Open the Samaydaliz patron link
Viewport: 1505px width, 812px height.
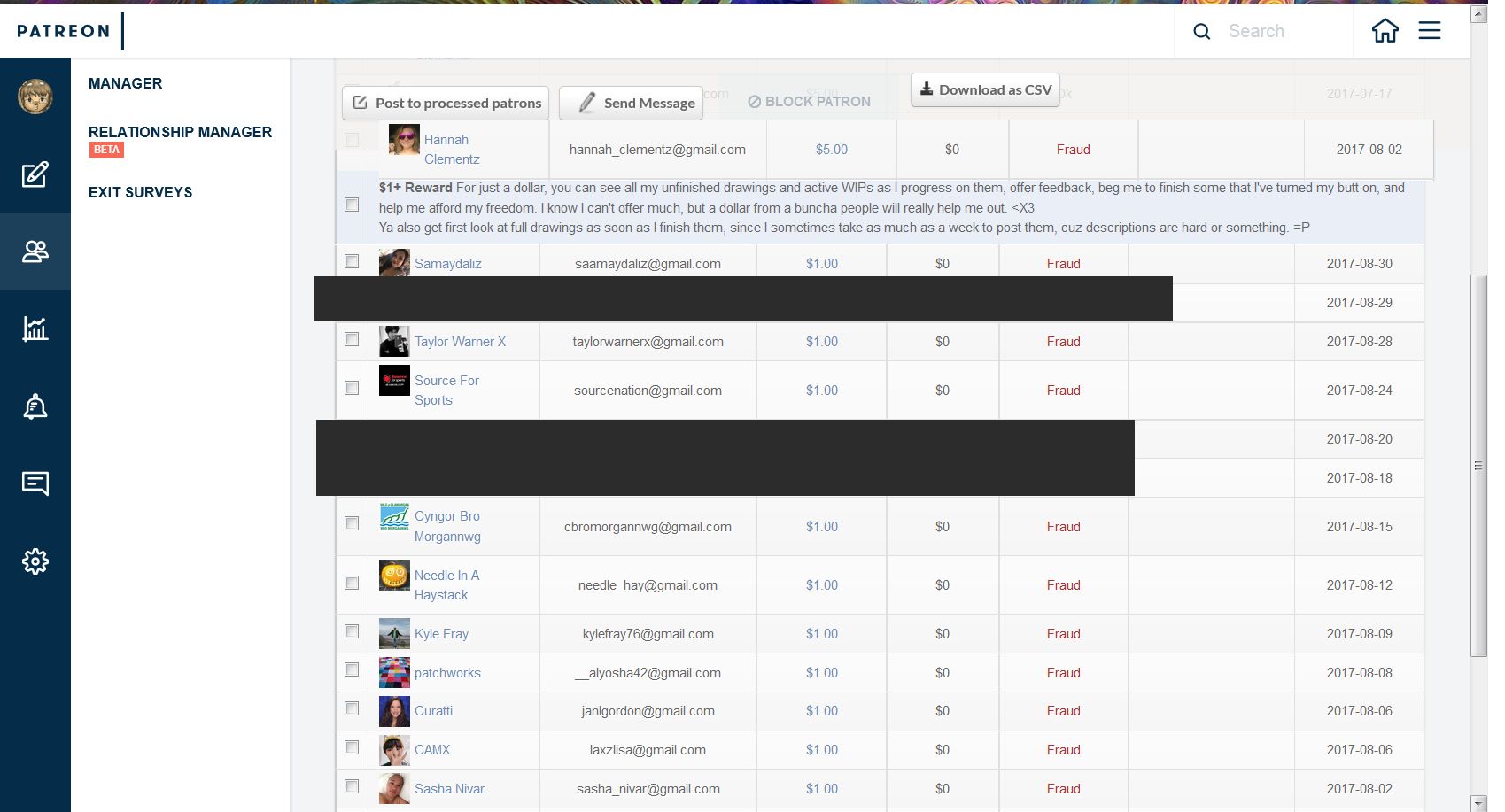(x=448, y=264)
